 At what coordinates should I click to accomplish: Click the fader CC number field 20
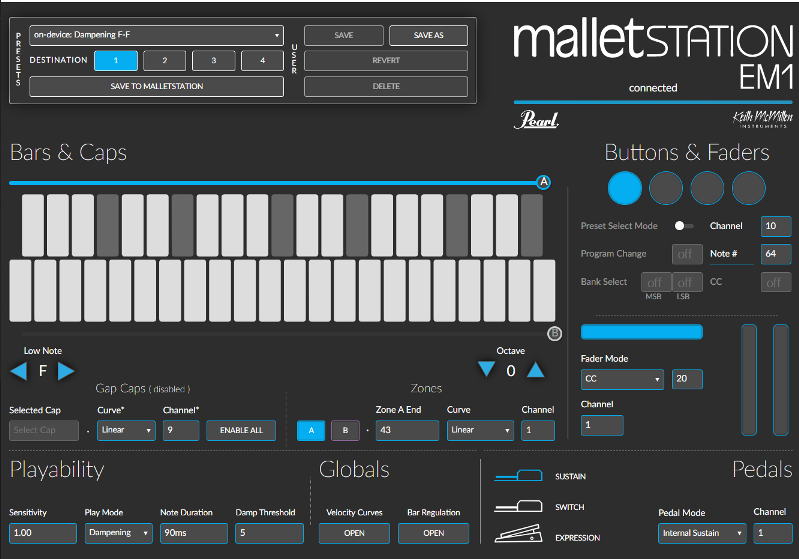tap(687, 379)
